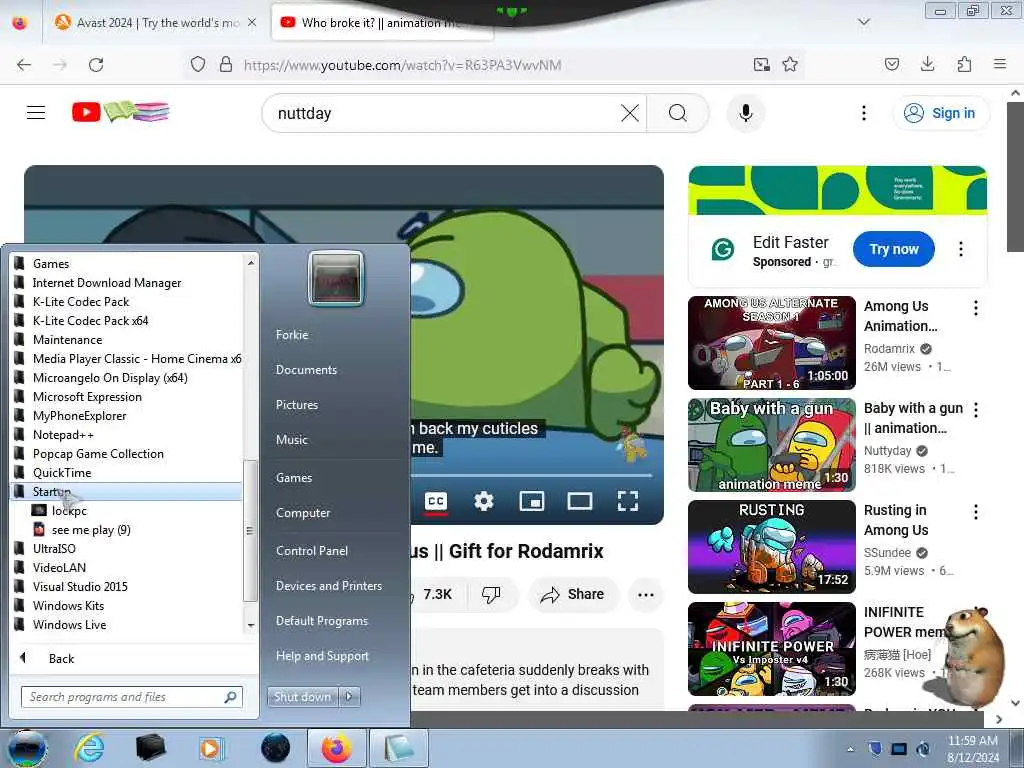Open video player settings gear

click(x=483, y=502)
